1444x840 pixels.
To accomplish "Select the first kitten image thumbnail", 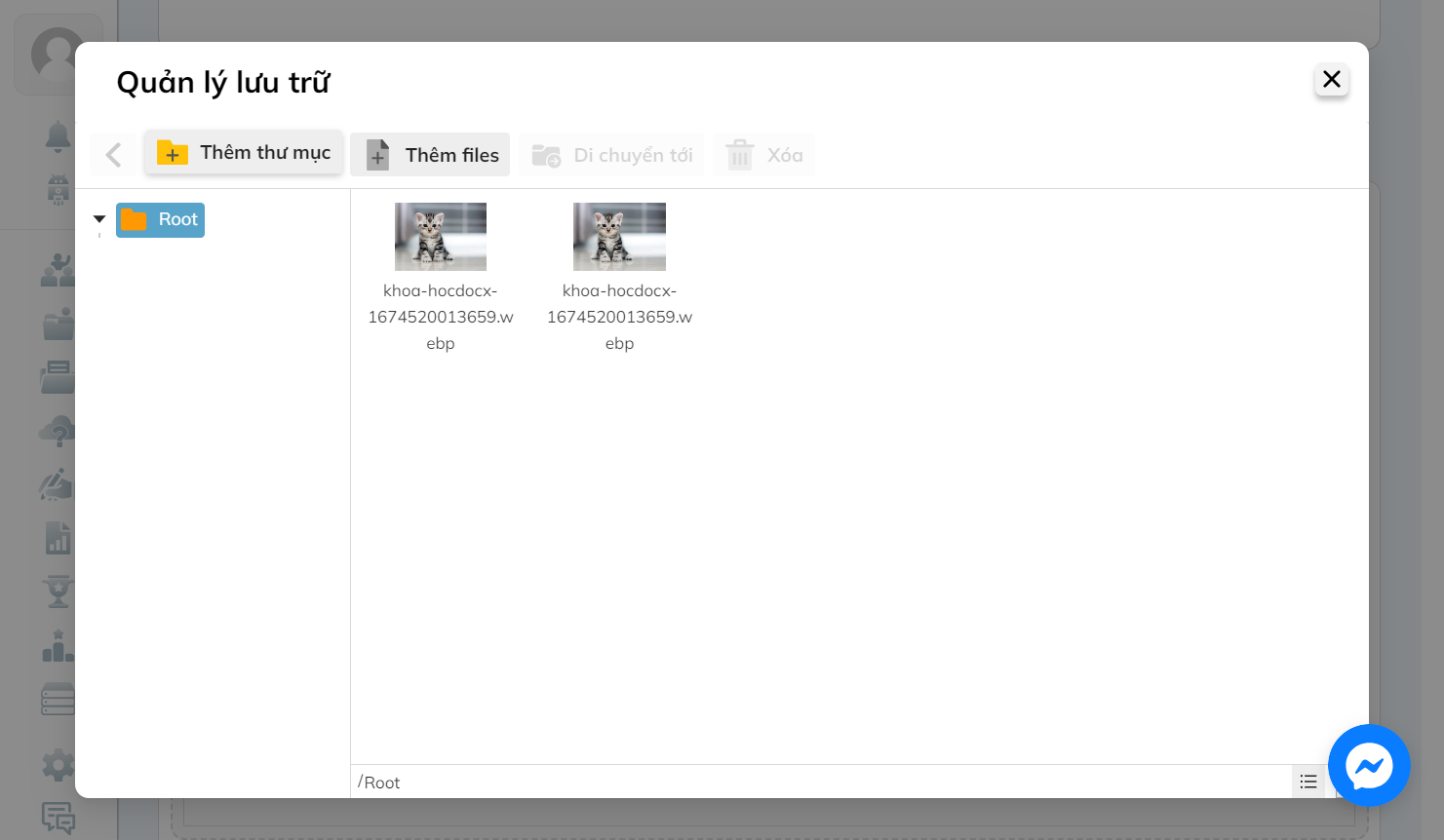I will coord(441,237).
